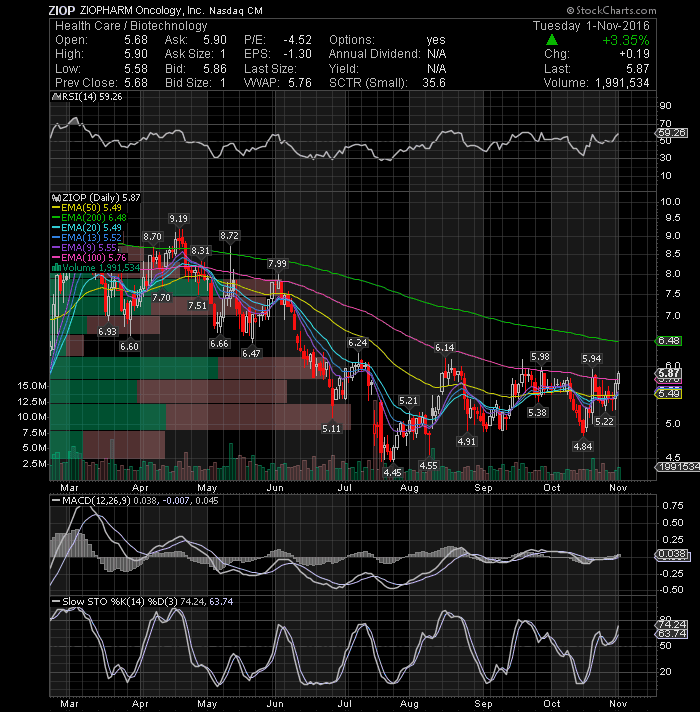Click the yellow 5.49 axis price tag
700x712 pixels.
(669, 394)
